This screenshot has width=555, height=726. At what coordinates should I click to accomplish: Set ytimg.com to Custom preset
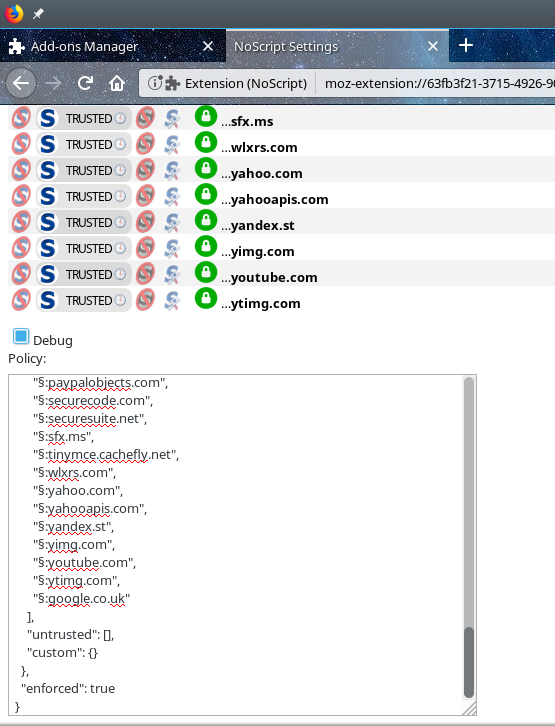[172, 300]
